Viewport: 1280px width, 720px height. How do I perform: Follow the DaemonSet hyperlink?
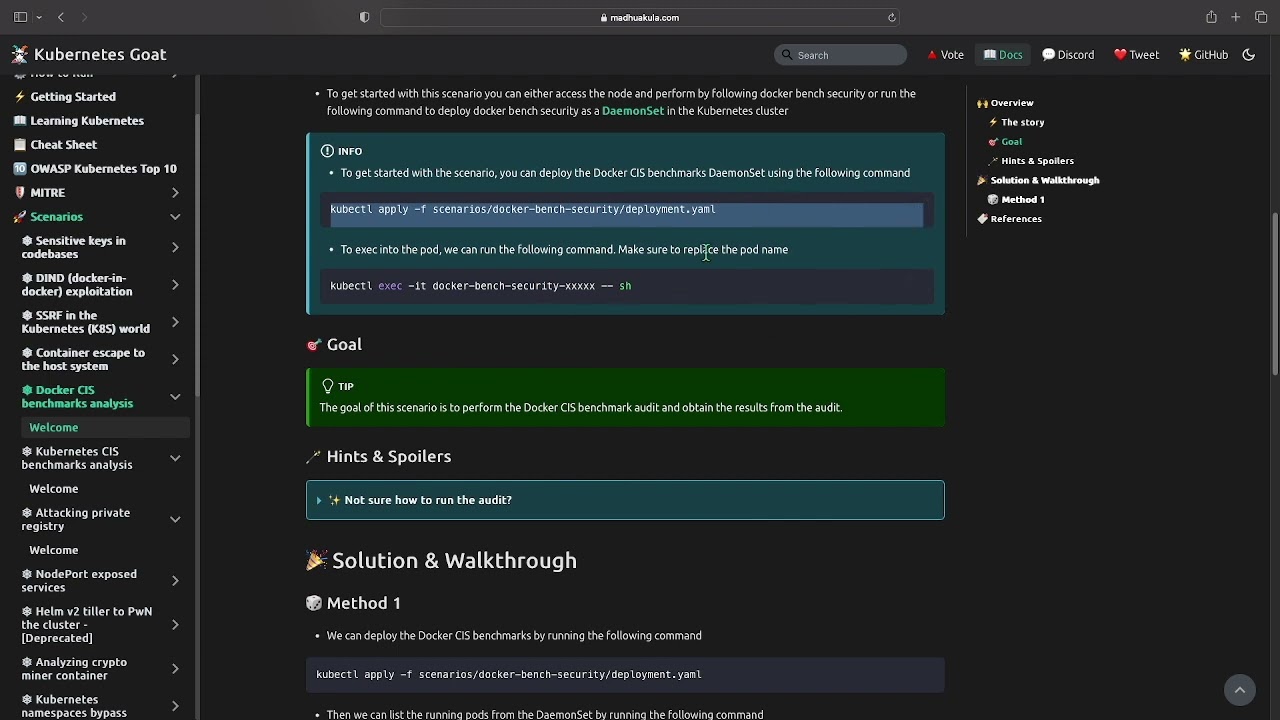point(632,111)
